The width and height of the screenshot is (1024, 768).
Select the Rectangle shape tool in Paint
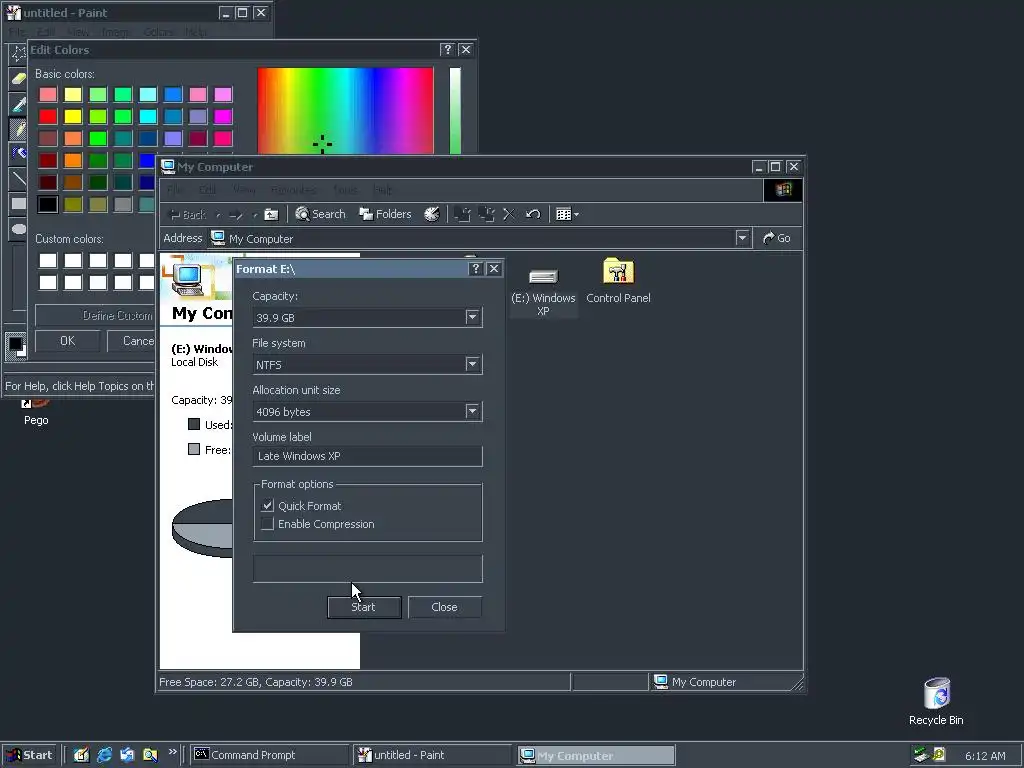click(x=18, y=203)
